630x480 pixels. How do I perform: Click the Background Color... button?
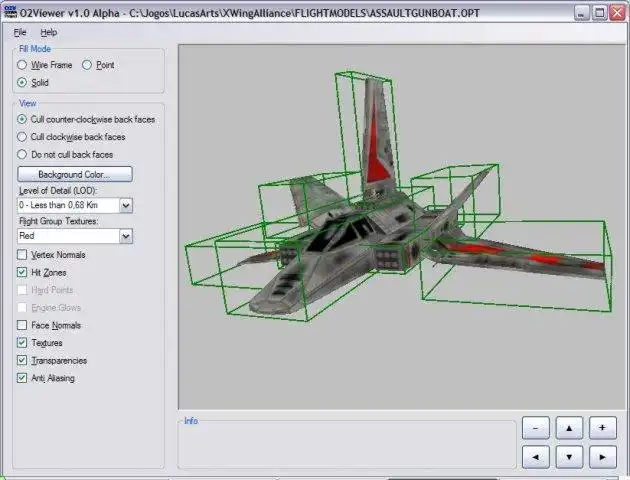(x=75, y=174)
